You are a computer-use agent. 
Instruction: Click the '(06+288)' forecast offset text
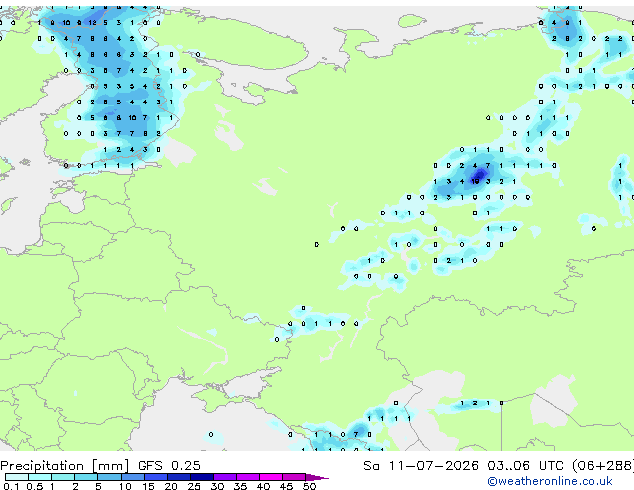(603, 466)
